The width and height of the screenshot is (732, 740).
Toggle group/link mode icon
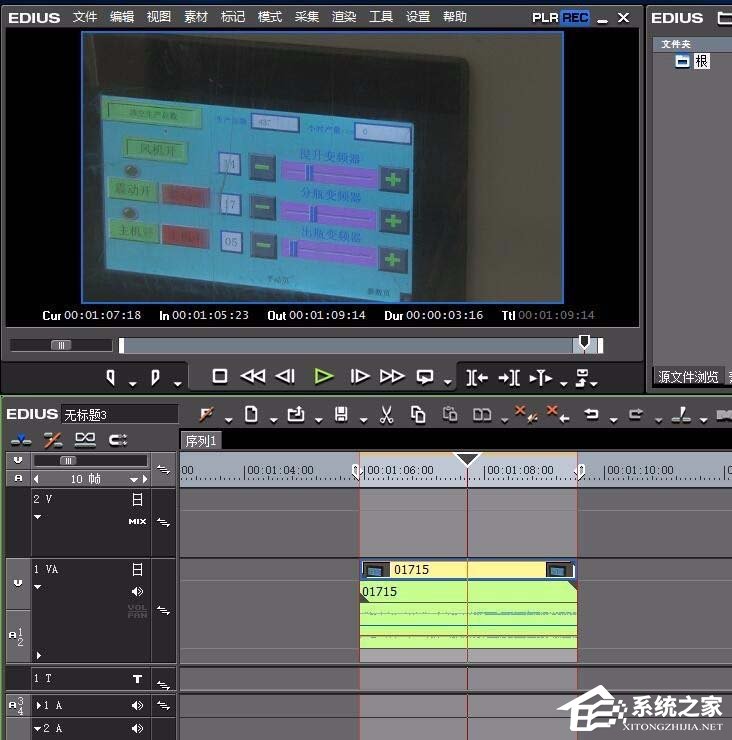pos(85,440)
